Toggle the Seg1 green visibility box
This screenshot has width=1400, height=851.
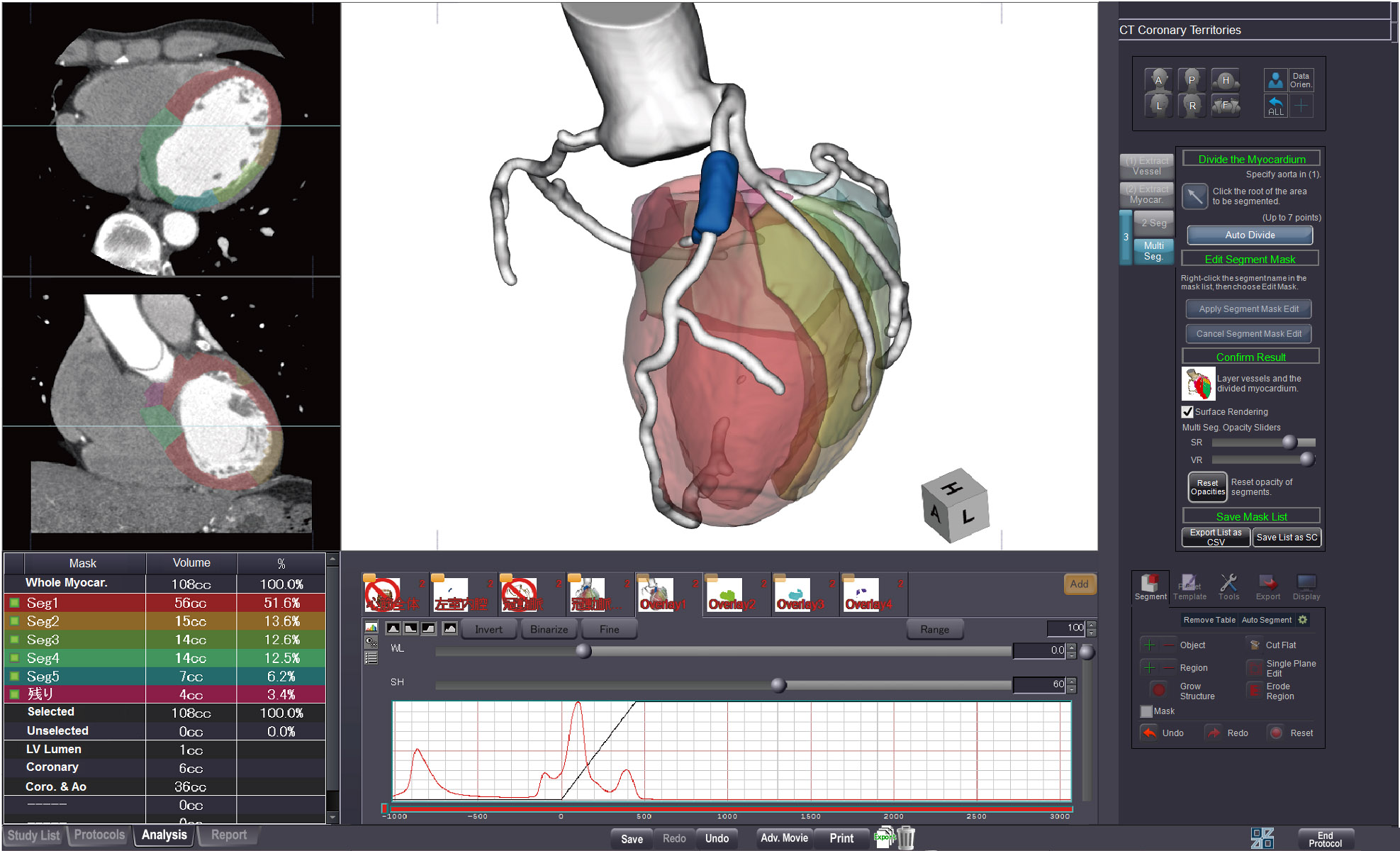14,603
